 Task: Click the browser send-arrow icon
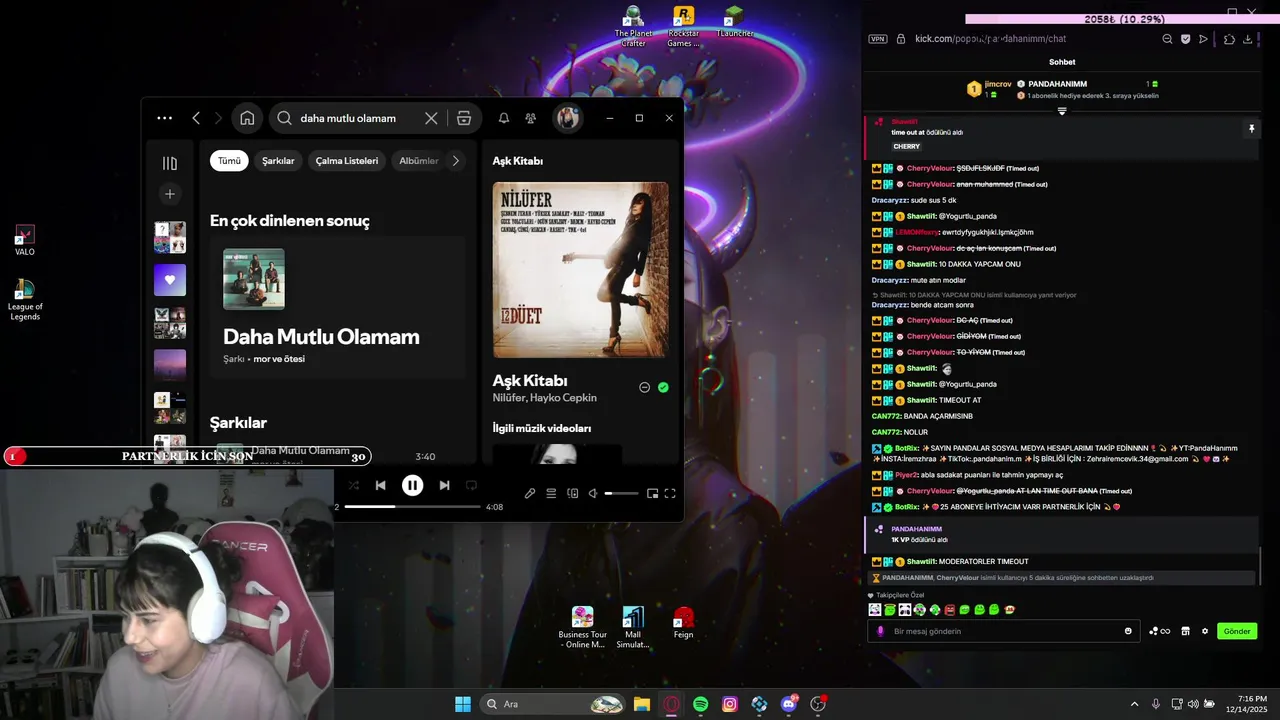coord(1203,39)
